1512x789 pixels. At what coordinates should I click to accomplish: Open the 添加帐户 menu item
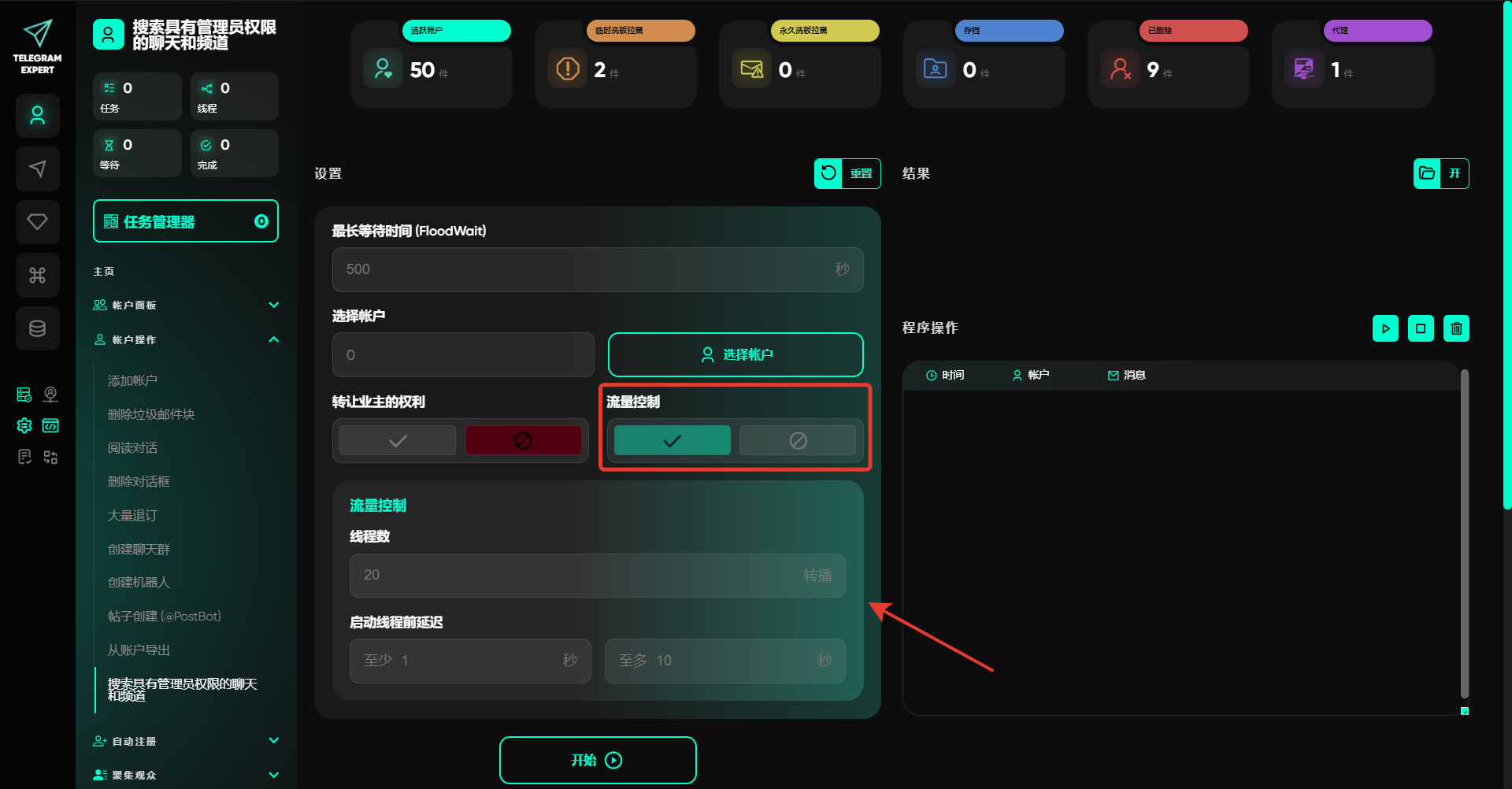tap(132, 380)
